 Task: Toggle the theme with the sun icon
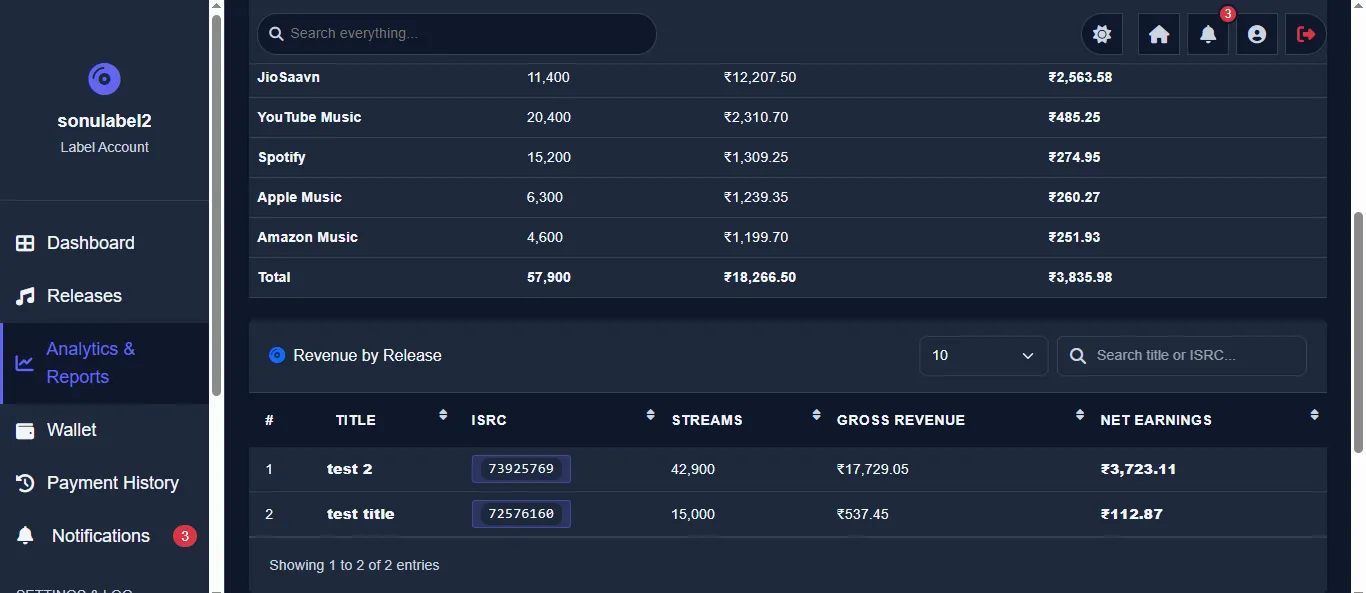click(1102, 34)
